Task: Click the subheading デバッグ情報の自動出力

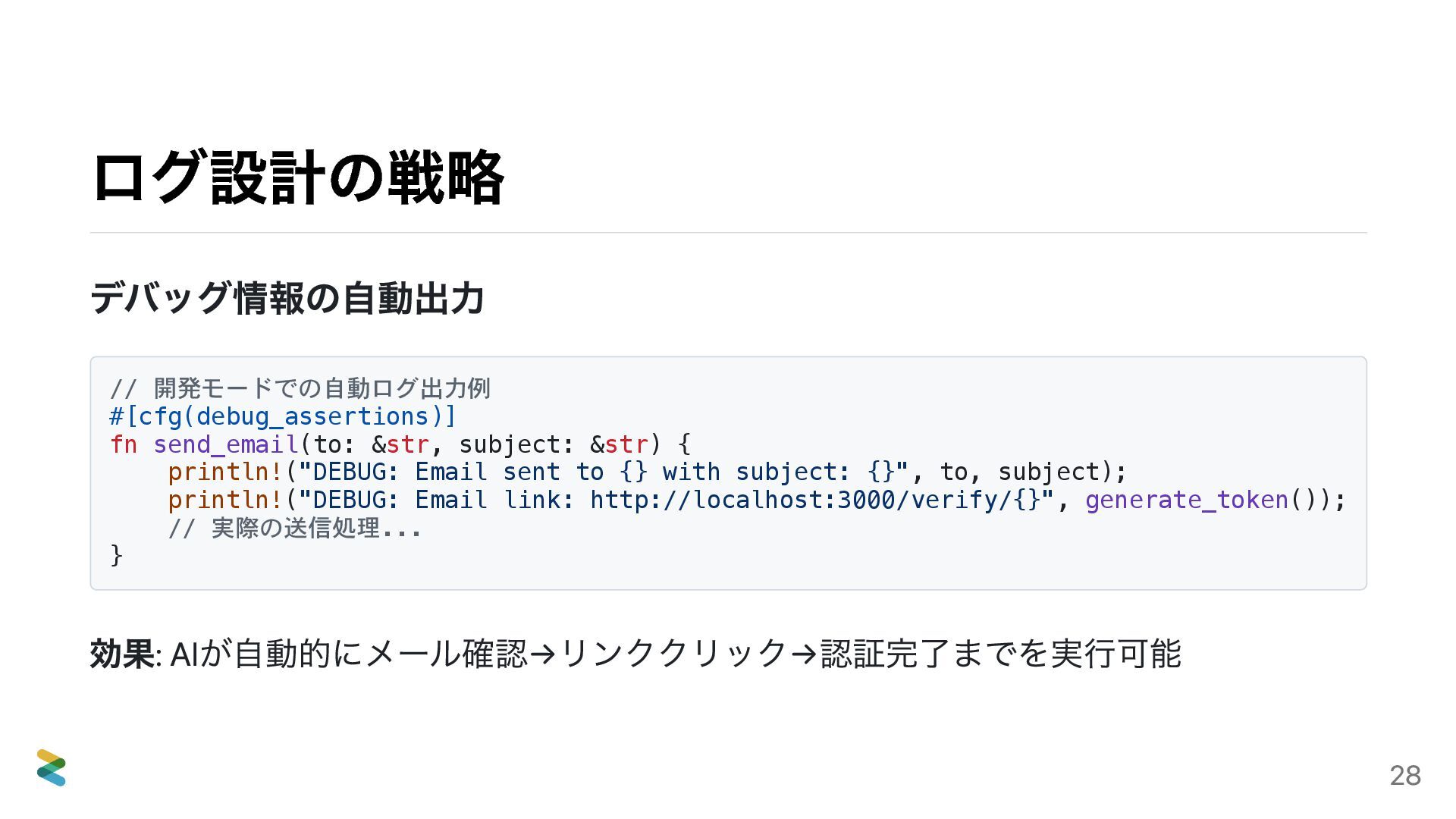Action: point(287,297)
